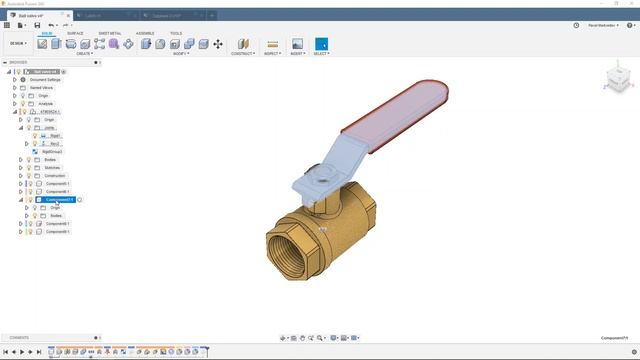The height and width of the screenshot is (360, 640).
Task: Switch to the TOOLS tab
Action: point(176,33)
